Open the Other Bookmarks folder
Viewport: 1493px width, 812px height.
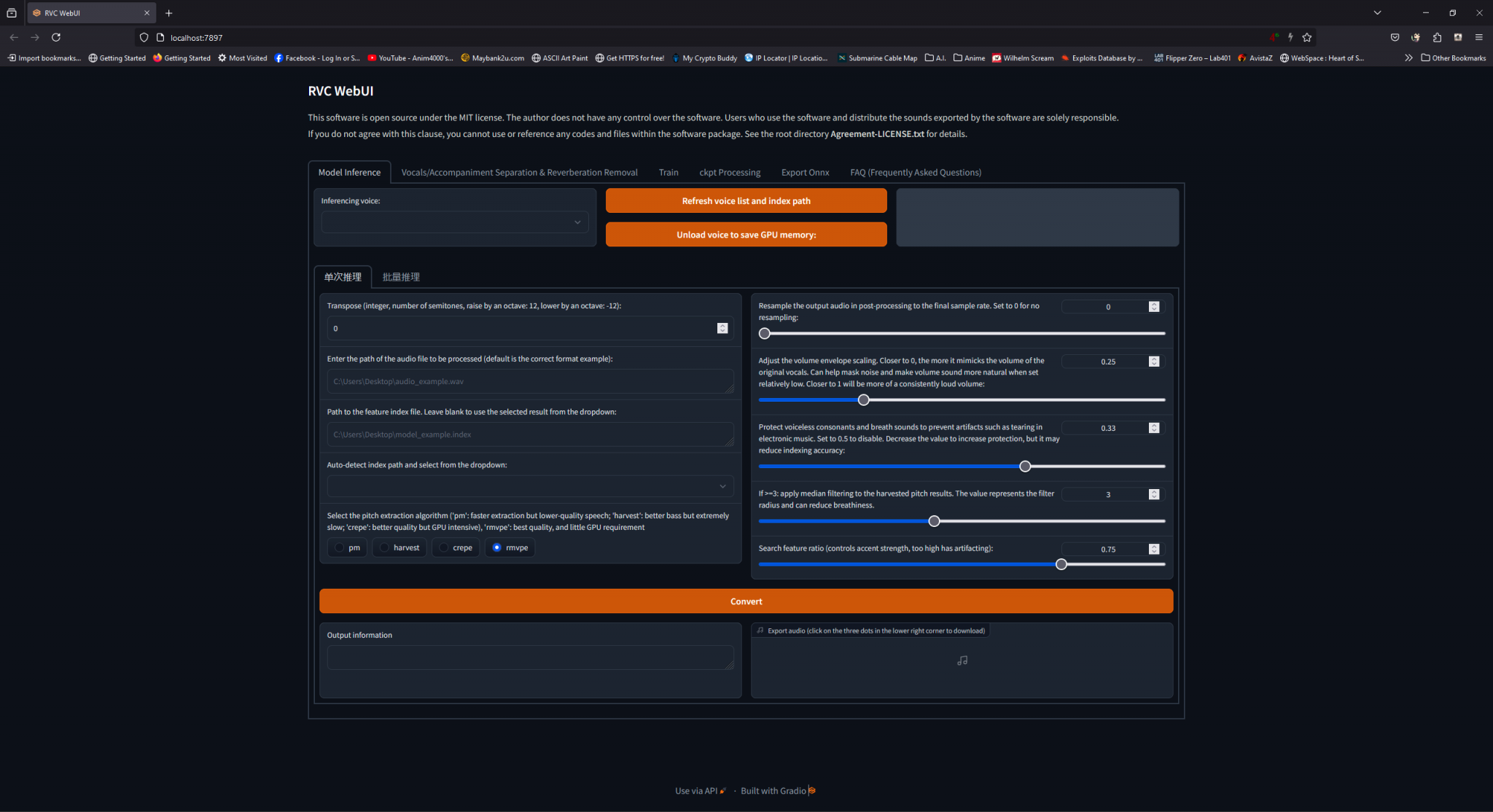pos(1454,58)
